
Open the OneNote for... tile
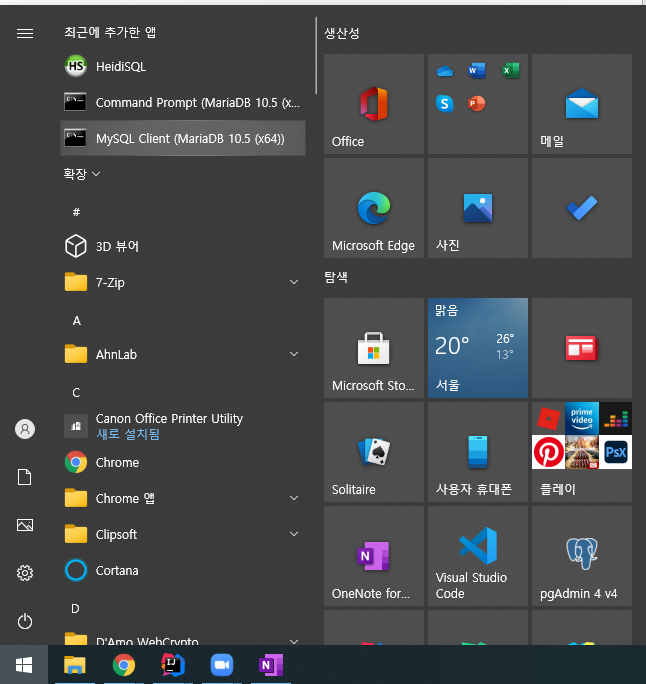tap(374, 556)
